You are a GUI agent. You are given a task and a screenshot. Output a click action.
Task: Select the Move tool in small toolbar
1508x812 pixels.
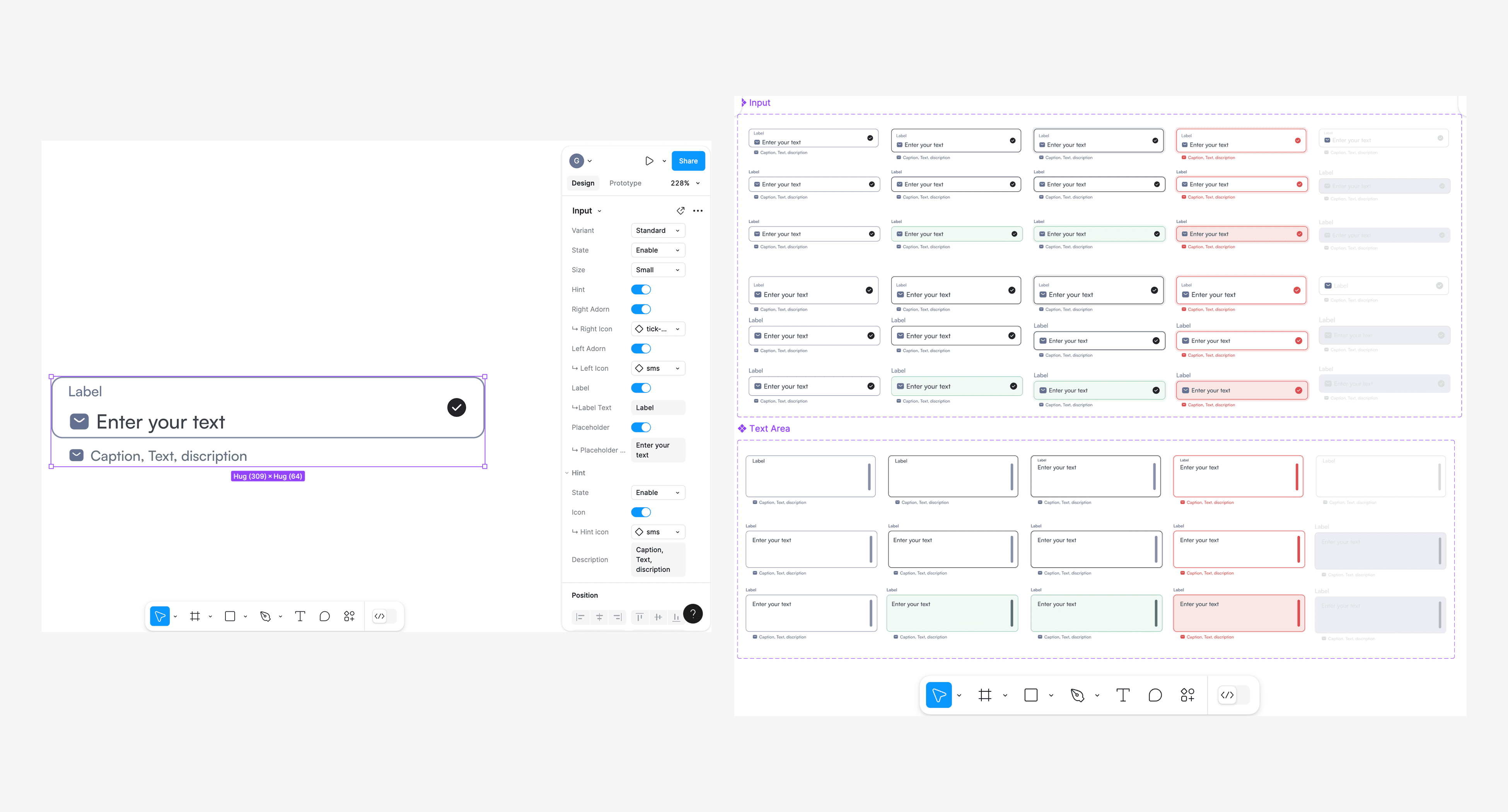[x=159, y=616]
